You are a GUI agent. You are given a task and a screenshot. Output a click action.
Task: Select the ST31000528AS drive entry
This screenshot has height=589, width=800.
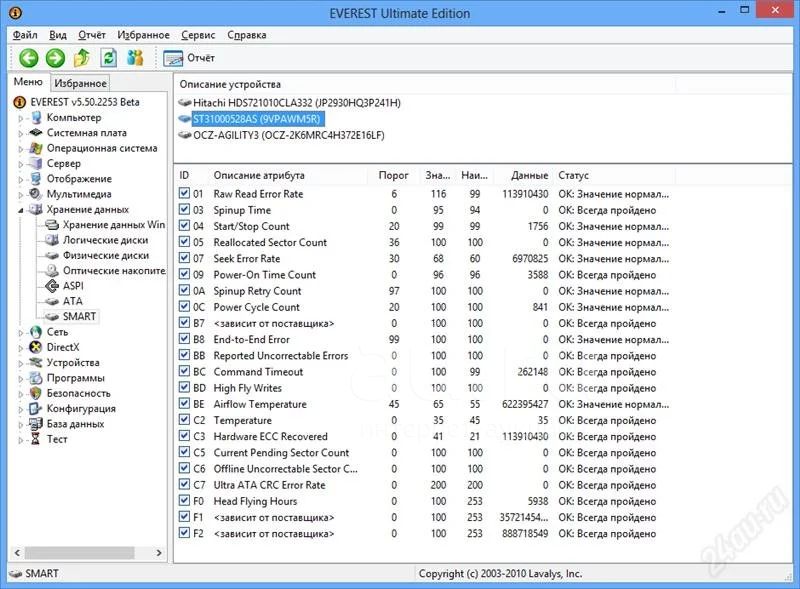point(257,119)
